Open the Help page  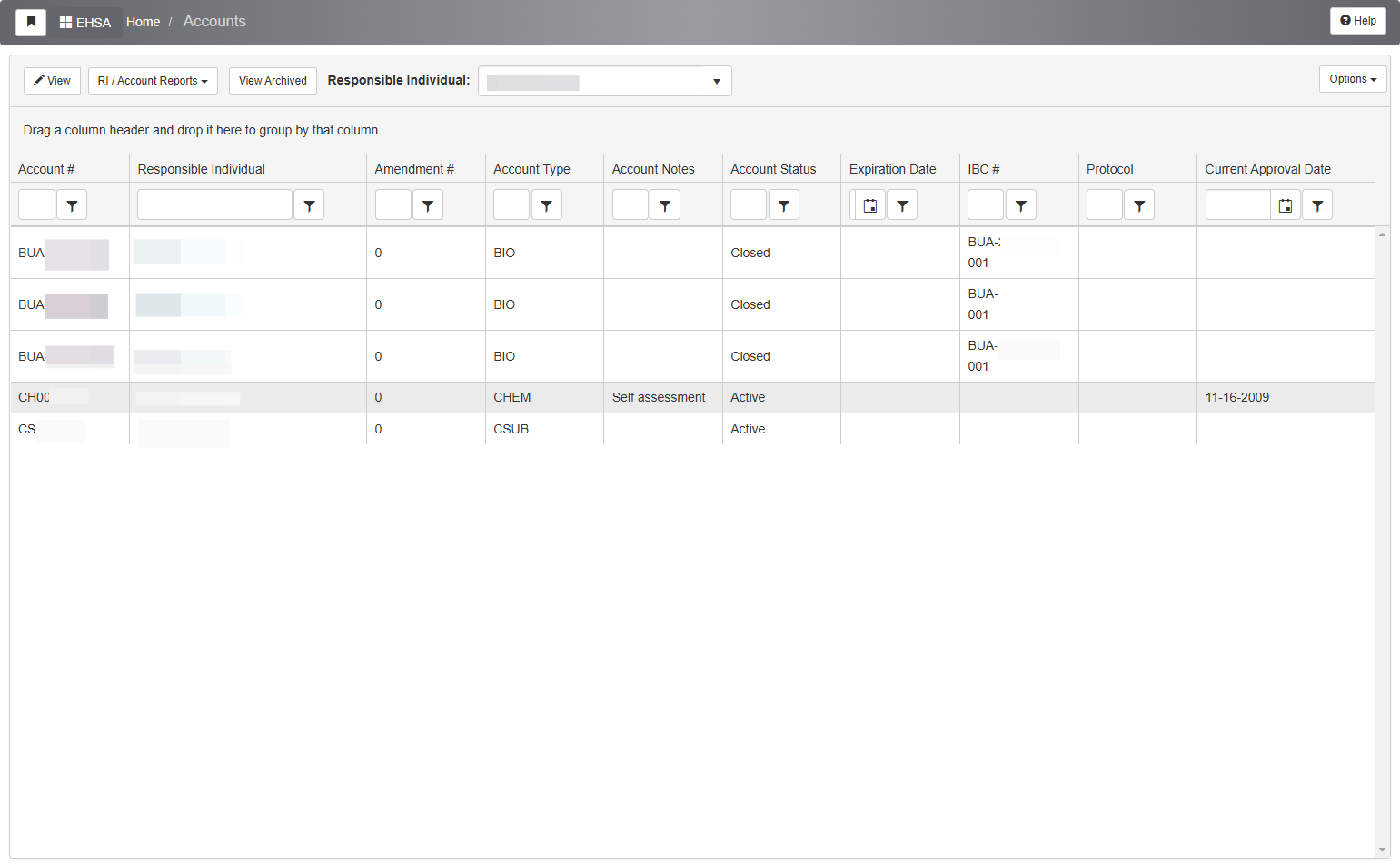(x=1358, y=21)
